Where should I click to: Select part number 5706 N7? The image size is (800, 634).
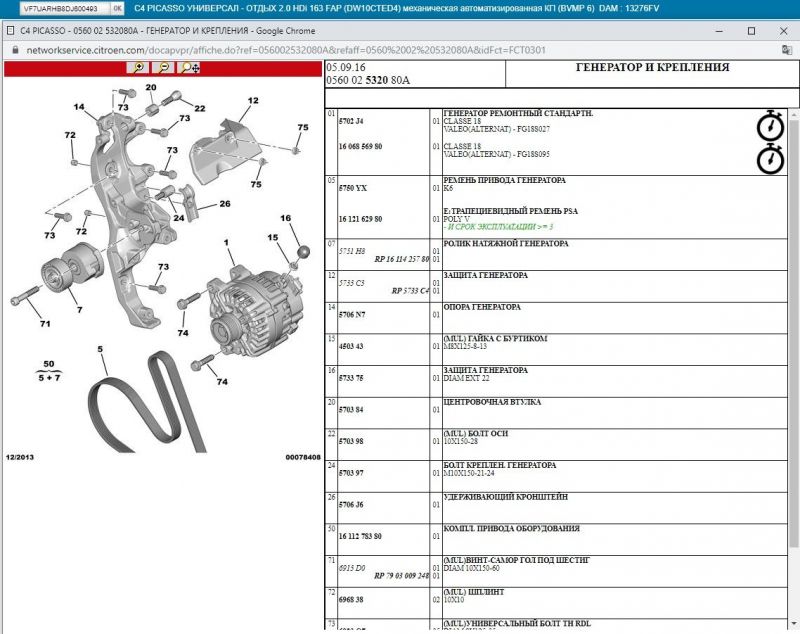(x=356, y=313)
